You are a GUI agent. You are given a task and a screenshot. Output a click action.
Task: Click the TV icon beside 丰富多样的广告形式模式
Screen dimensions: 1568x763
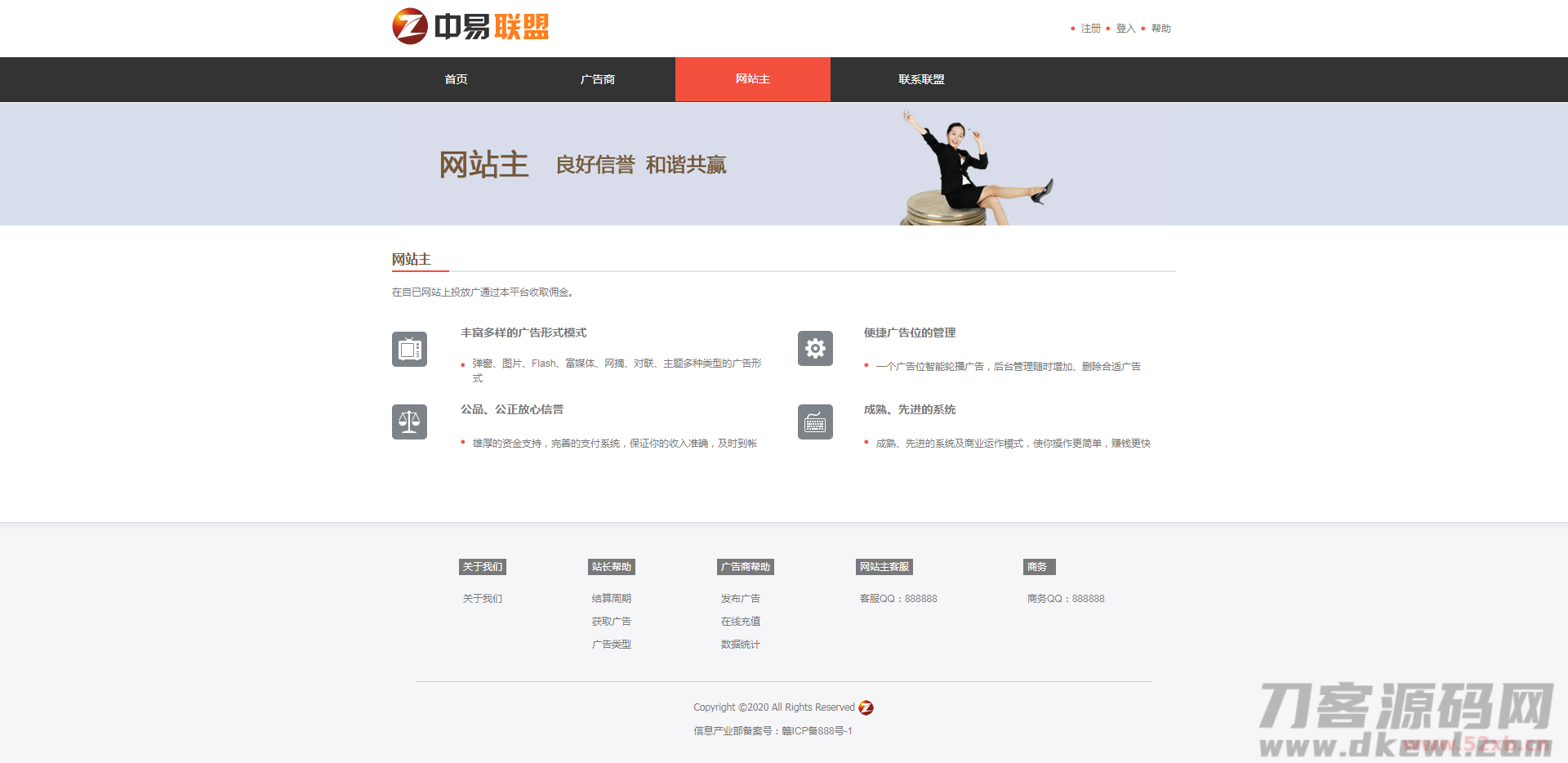click(x=409, y=349)
